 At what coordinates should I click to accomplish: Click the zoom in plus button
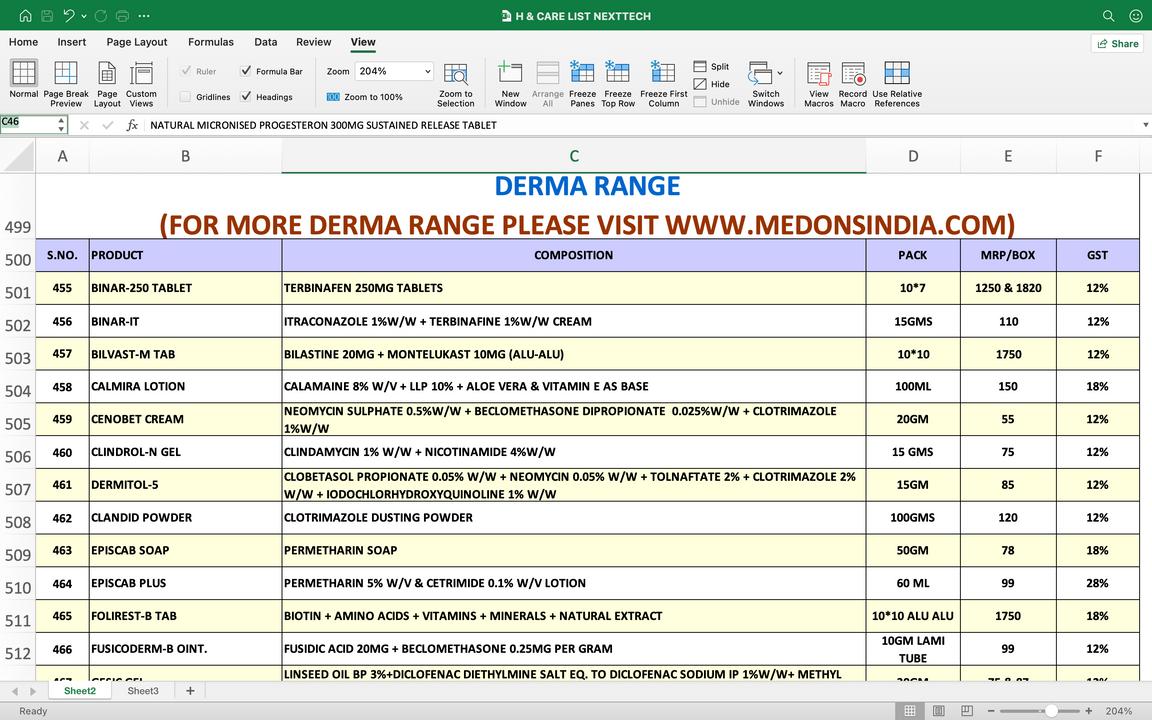(x=1089, y=710)
